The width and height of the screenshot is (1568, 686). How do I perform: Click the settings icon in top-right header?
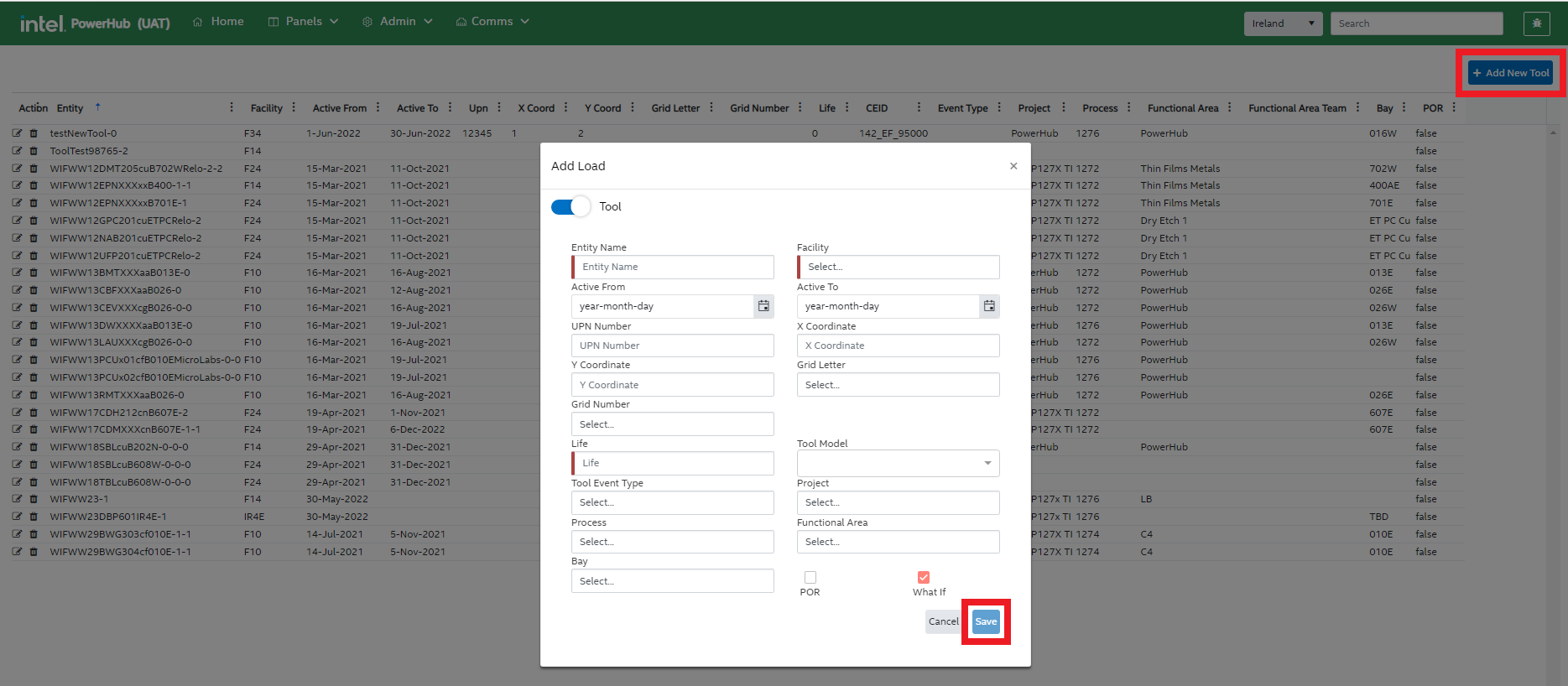point(1536,23)
